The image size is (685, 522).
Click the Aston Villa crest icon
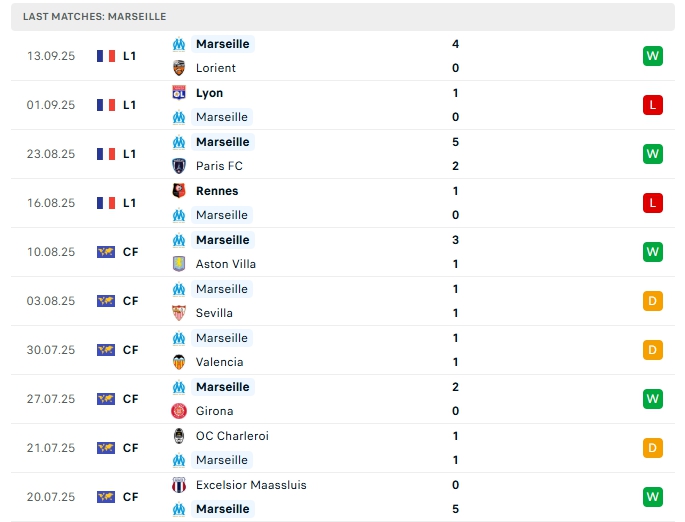[x=179, y=264]
